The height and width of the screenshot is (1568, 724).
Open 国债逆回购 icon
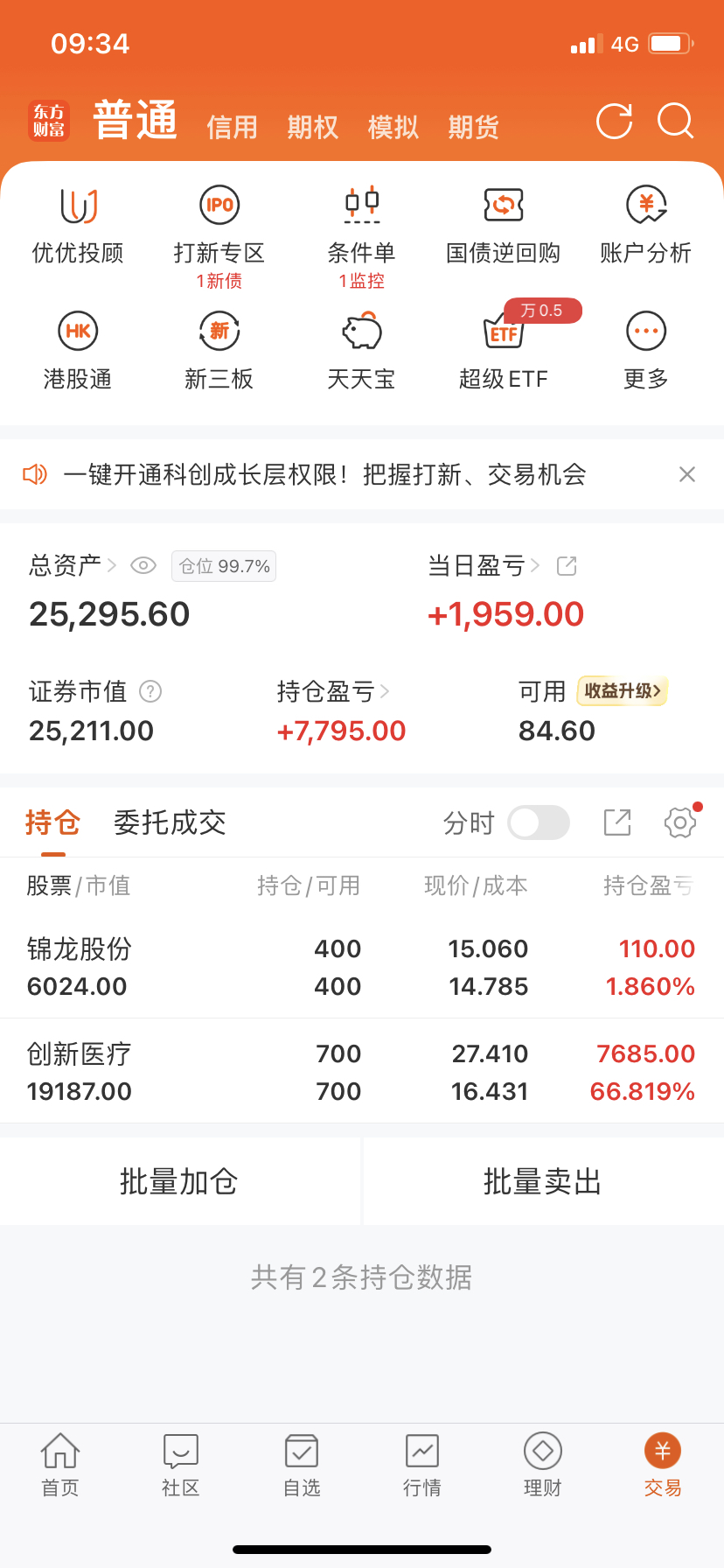(x=503, y=206)
